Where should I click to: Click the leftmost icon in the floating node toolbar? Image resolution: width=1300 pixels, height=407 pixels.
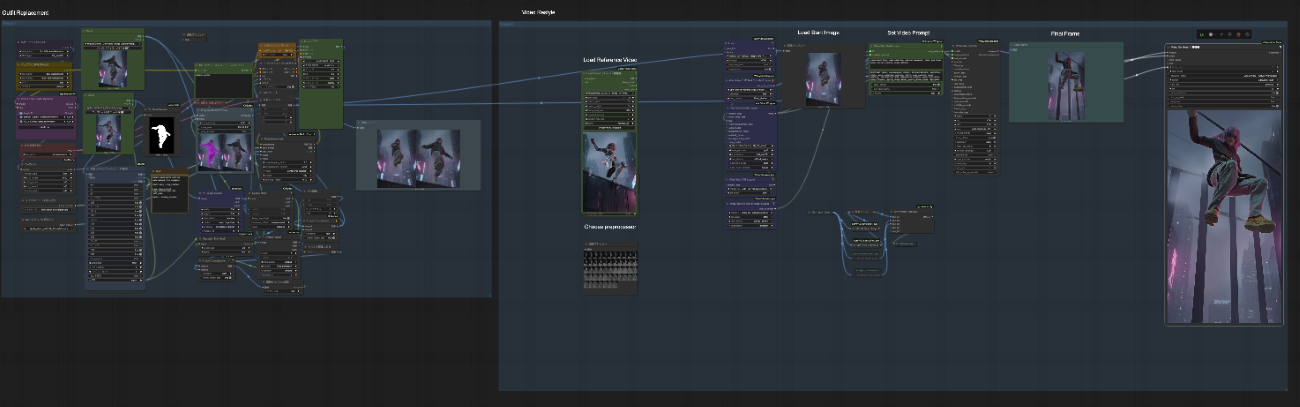pyautogui.click(x=1203, y=35)
